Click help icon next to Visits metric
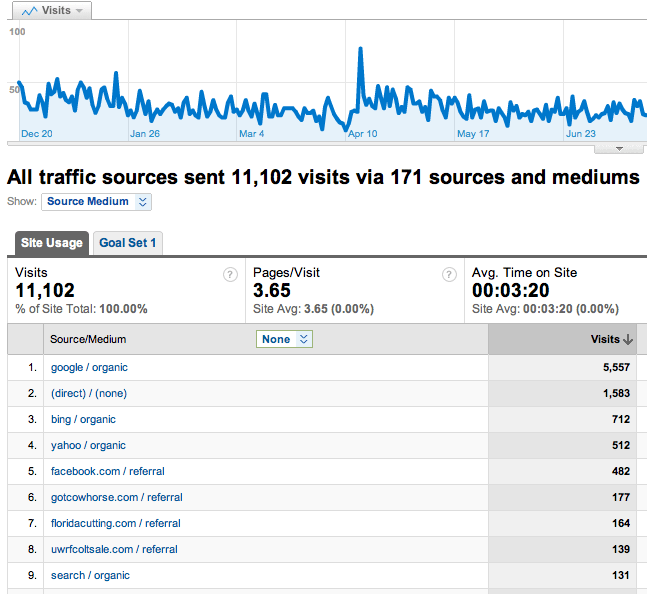This screenshot has width=647, height=594. 231,275
